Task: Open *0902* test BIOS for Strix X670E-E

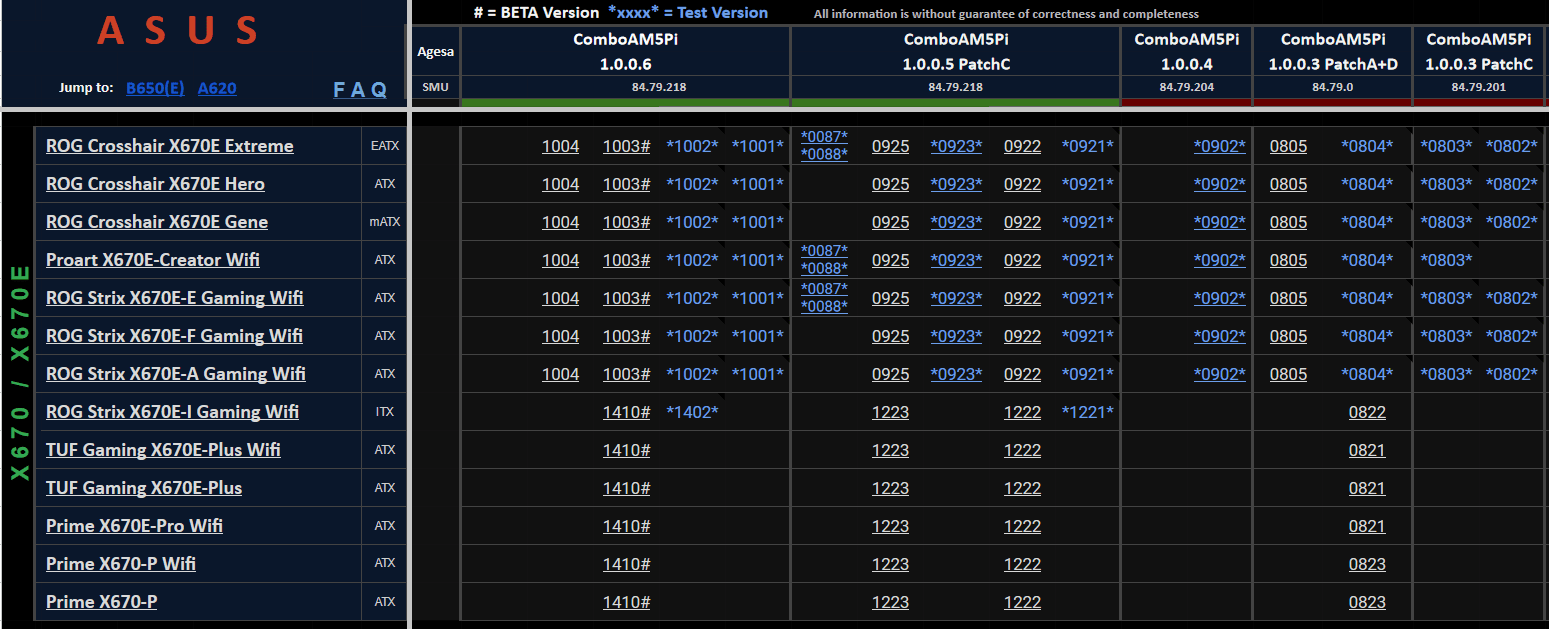Action: (x=1220, y=298)
